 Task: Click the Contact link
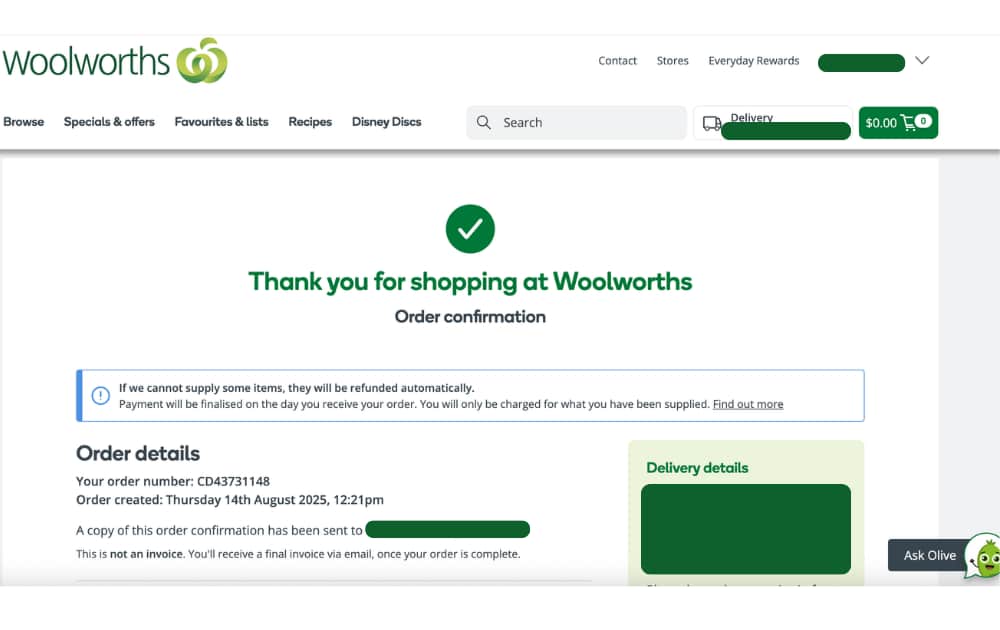click(x=617, y=60)
